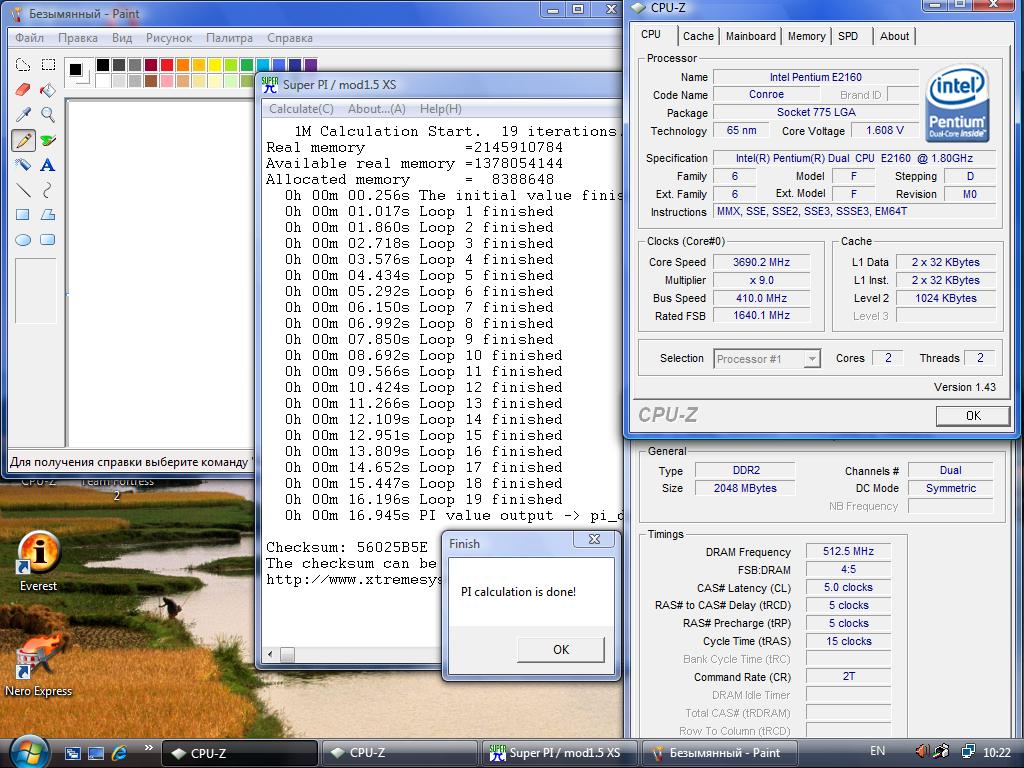Select the Polygon shape tool
1024x768 pixels.
(48, 215)
